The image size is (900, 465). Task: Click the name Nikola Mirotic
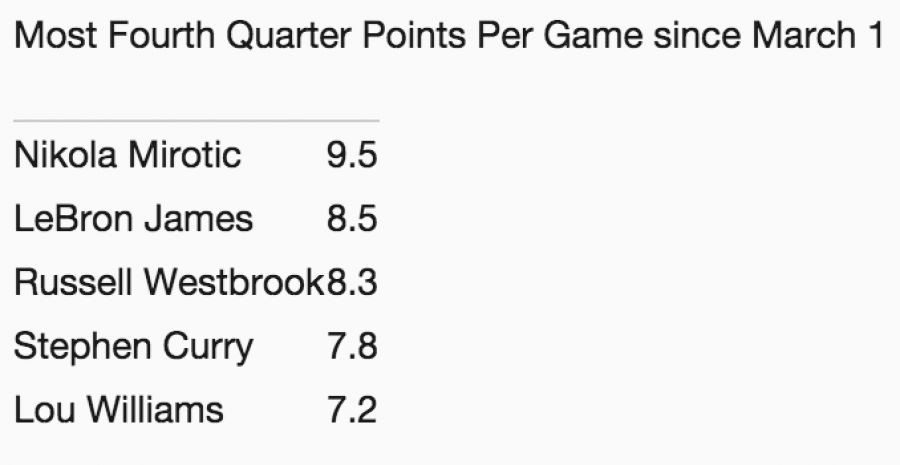(127, 155)
